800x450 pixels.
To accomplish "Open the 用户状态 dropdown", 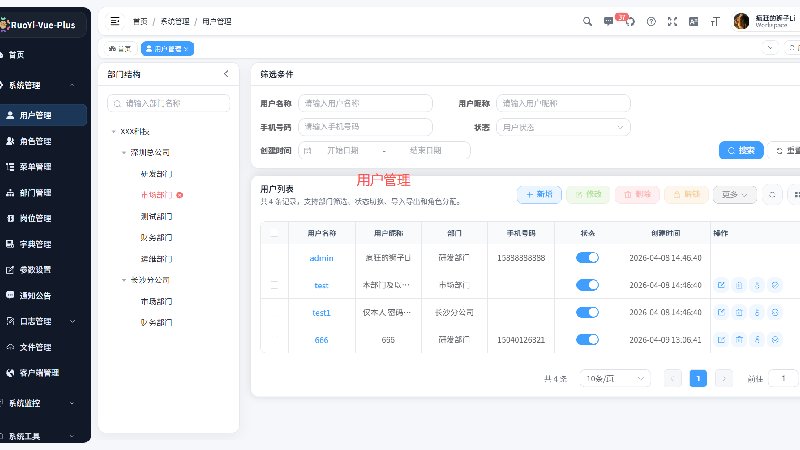I will [563, 127].
